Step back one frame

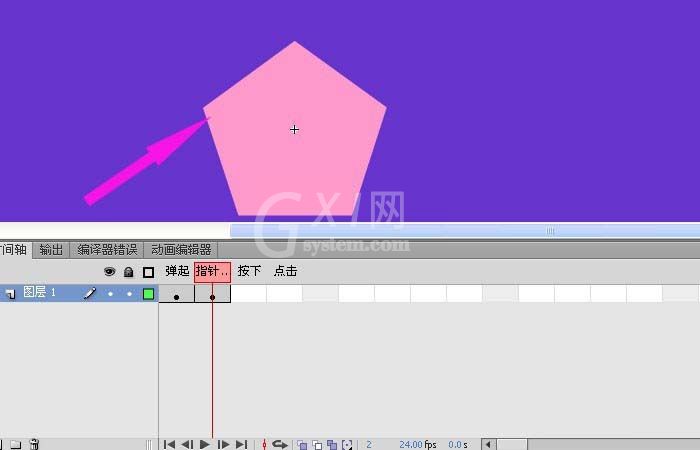[187, 444]
